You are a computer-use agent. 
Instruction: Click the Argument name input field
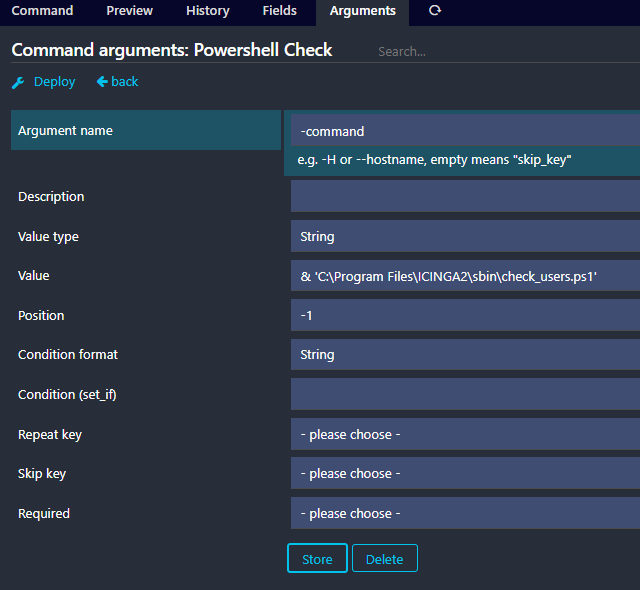465,131
